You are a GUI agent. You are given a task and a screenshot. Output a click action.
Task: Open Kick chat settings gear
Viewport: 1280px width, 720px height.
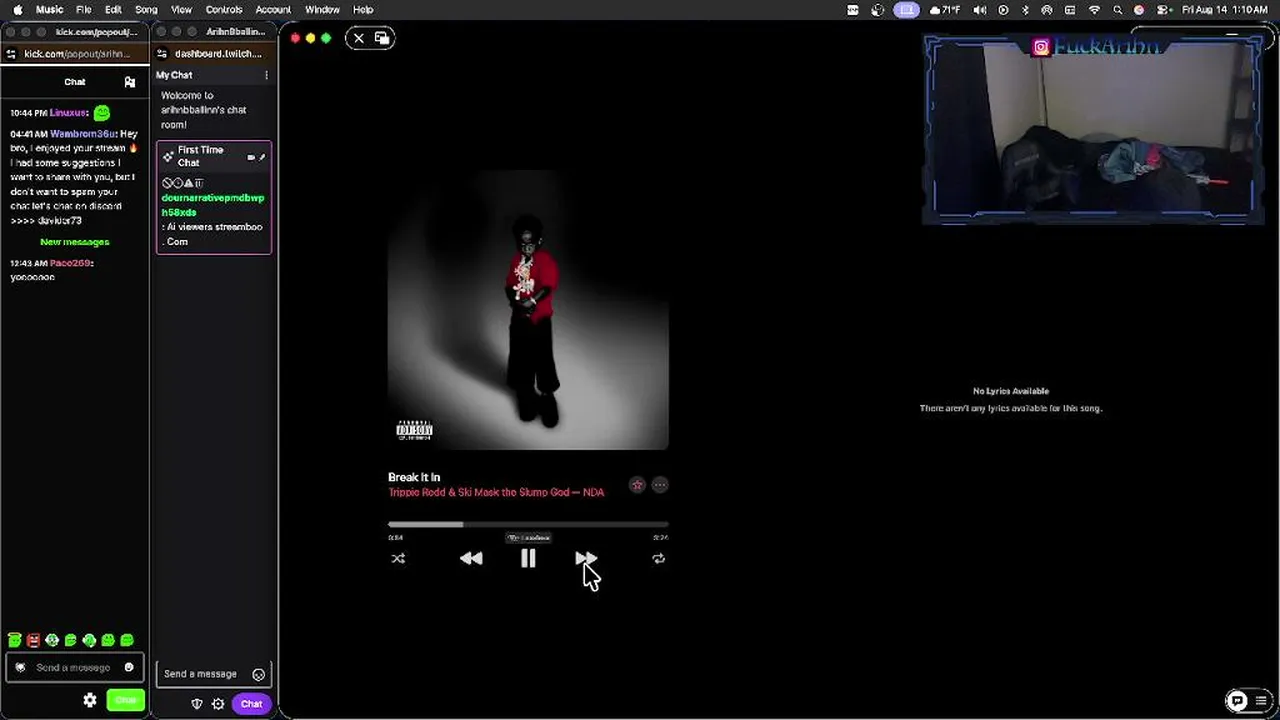(x=90, y=700)
